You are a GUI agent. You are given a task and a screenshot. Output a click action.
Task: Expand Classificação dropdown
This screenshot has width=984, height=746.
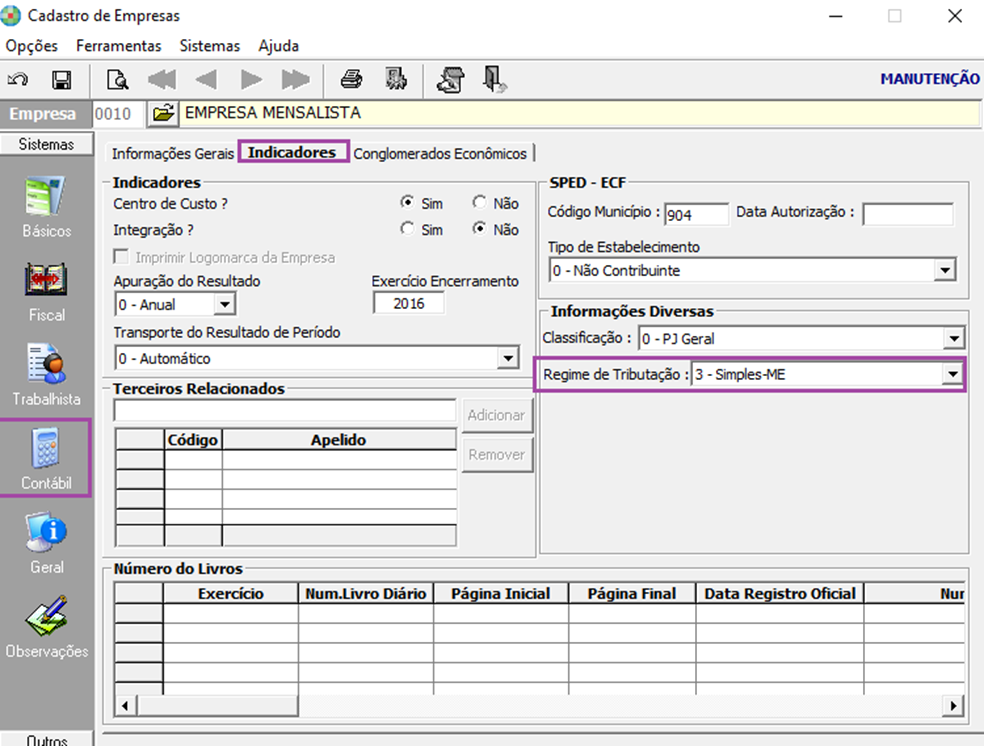pyautogui.click(x=954, y=339)
